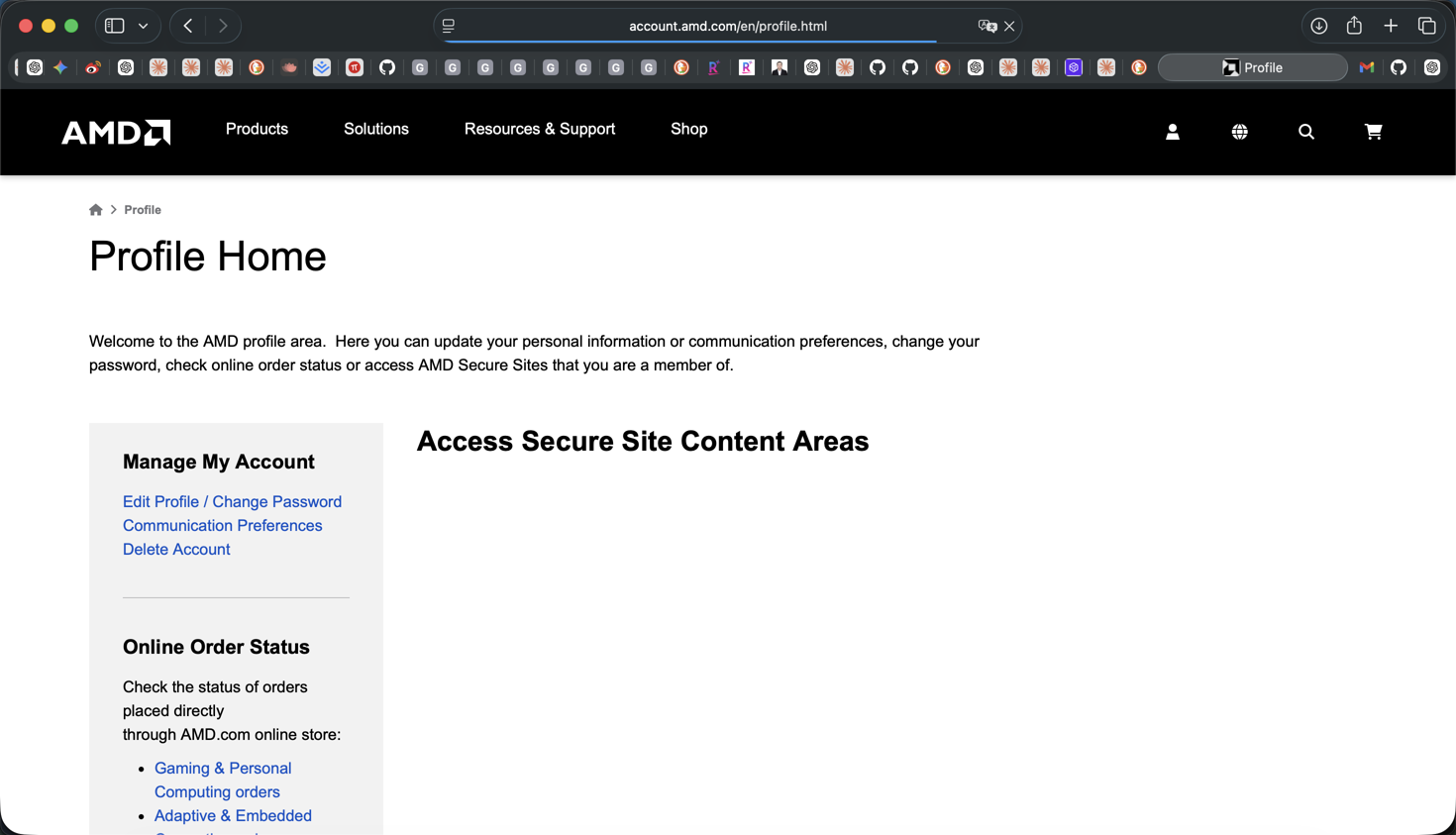Viewport: 1456px width, 835px height.
Task: Click the home icon in the breadcrumb
Action: pyautogui.click(x=96, y=210)
